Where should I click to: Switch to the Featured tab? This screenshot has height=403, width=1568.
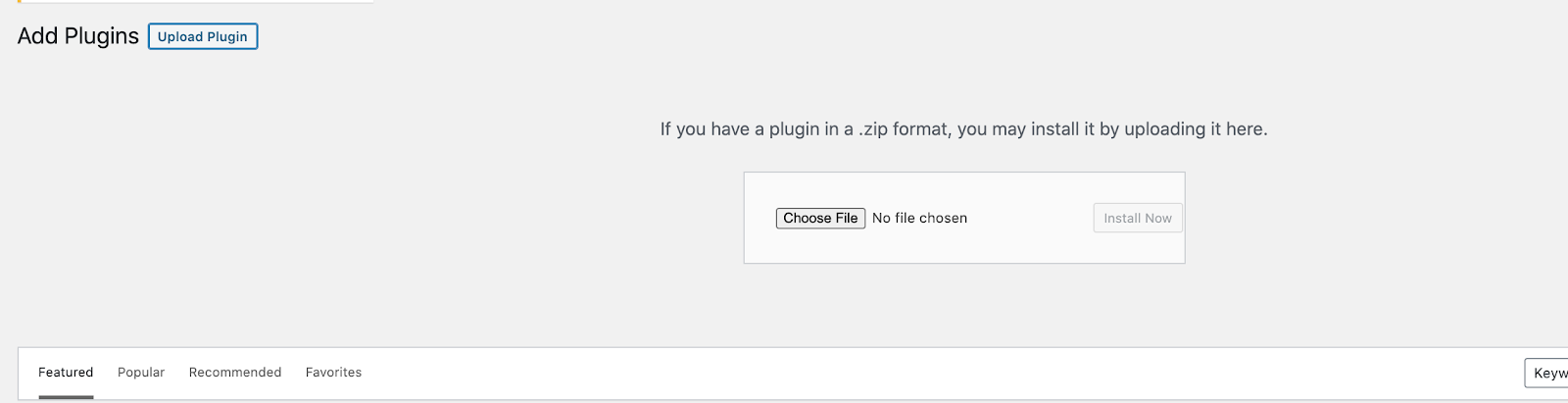point(66,373)
